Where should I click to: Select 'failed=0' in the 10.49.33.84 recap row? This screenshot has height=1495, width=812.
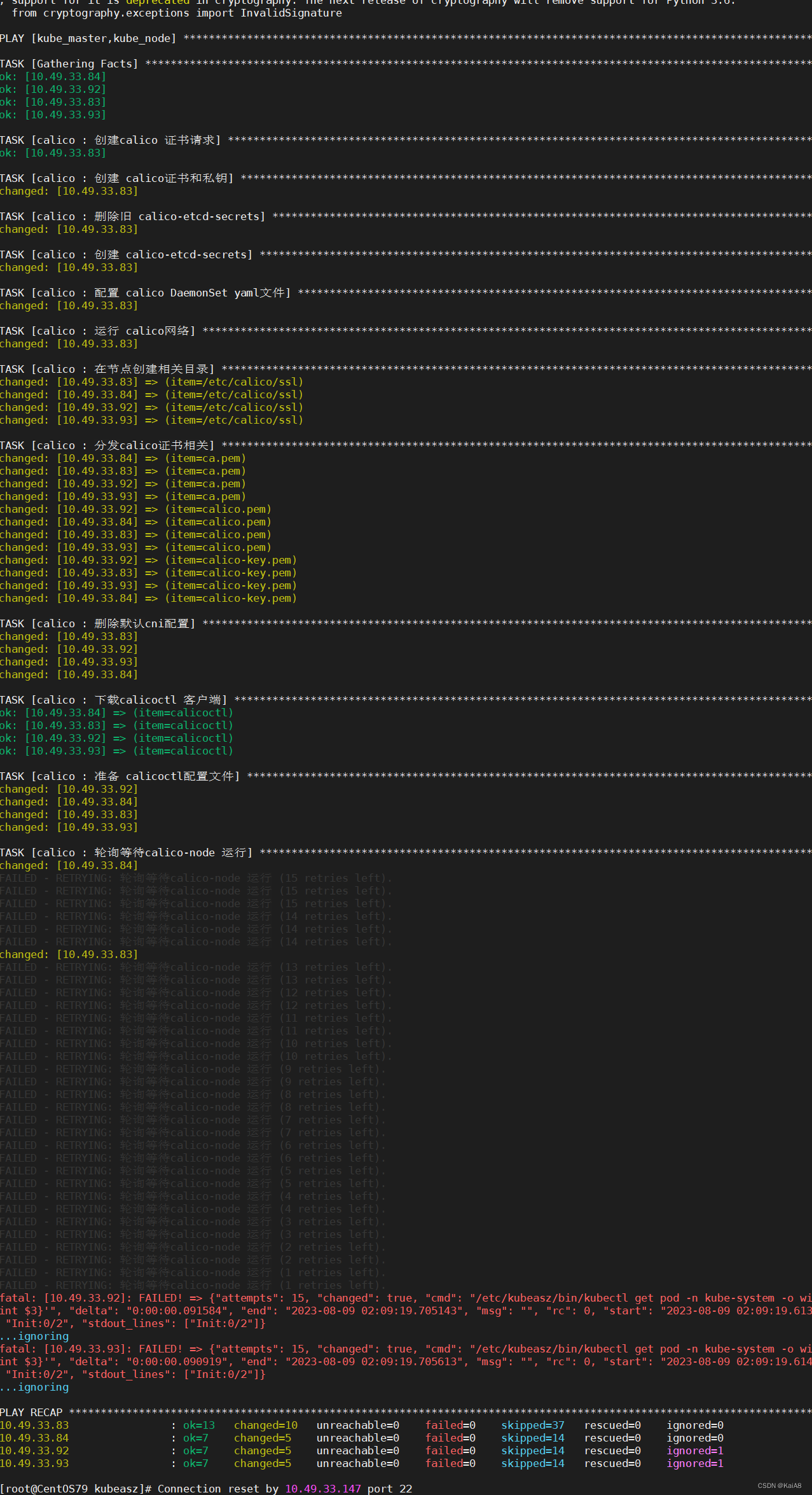click(x=450, y=1438)
